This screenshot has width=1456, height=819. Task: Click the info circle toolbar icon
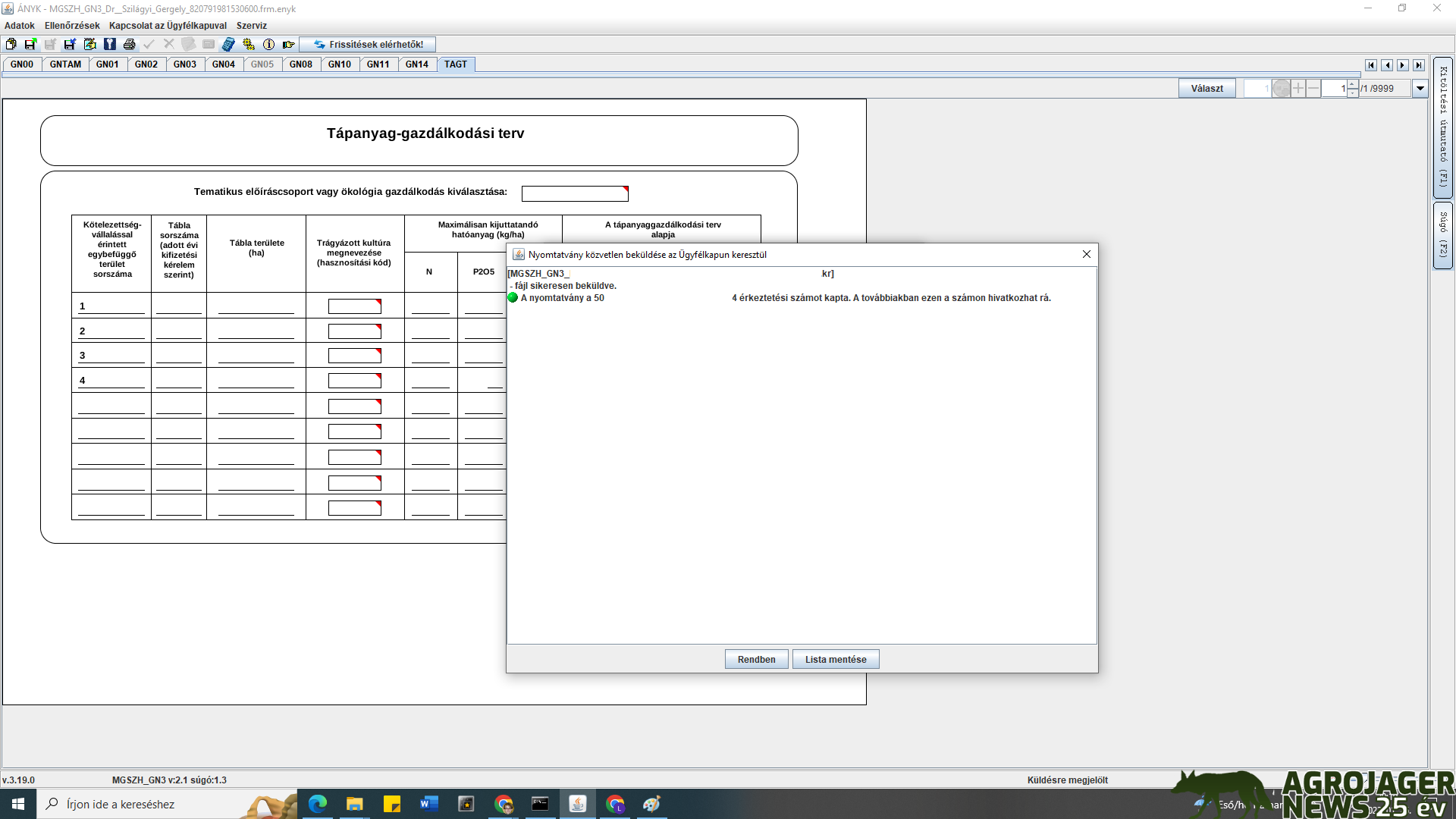268,44
